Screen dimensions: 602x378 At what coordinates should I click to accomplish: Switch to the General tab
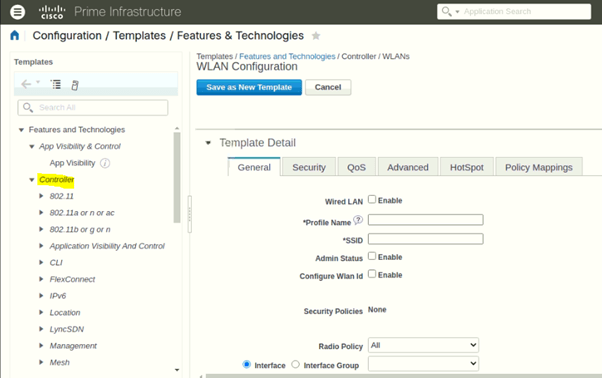pyautogui.click(x=254, y=167)
